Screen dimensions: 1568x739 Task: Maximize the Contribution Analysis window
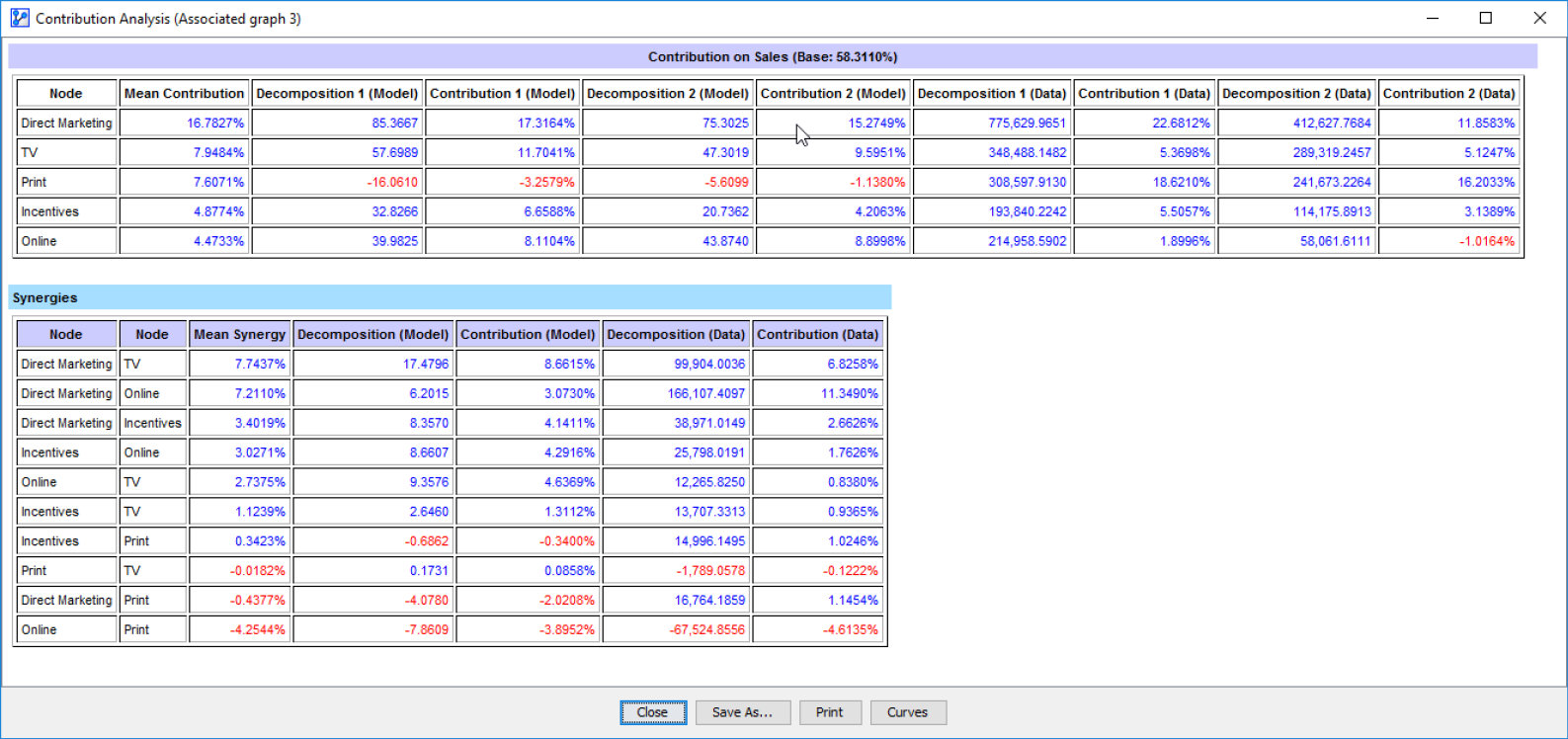pos(1485,18)
